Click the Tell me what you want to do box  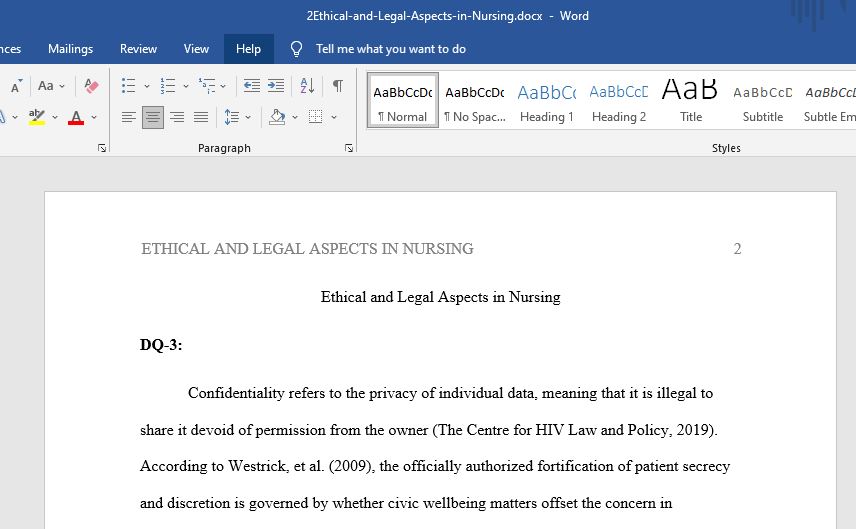(391, 49)
